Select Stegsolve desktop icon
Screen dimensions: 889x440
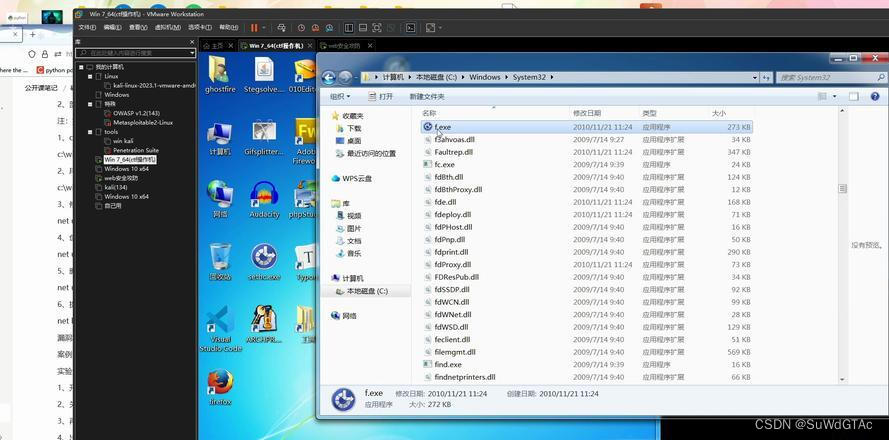(x=263, y=77)
